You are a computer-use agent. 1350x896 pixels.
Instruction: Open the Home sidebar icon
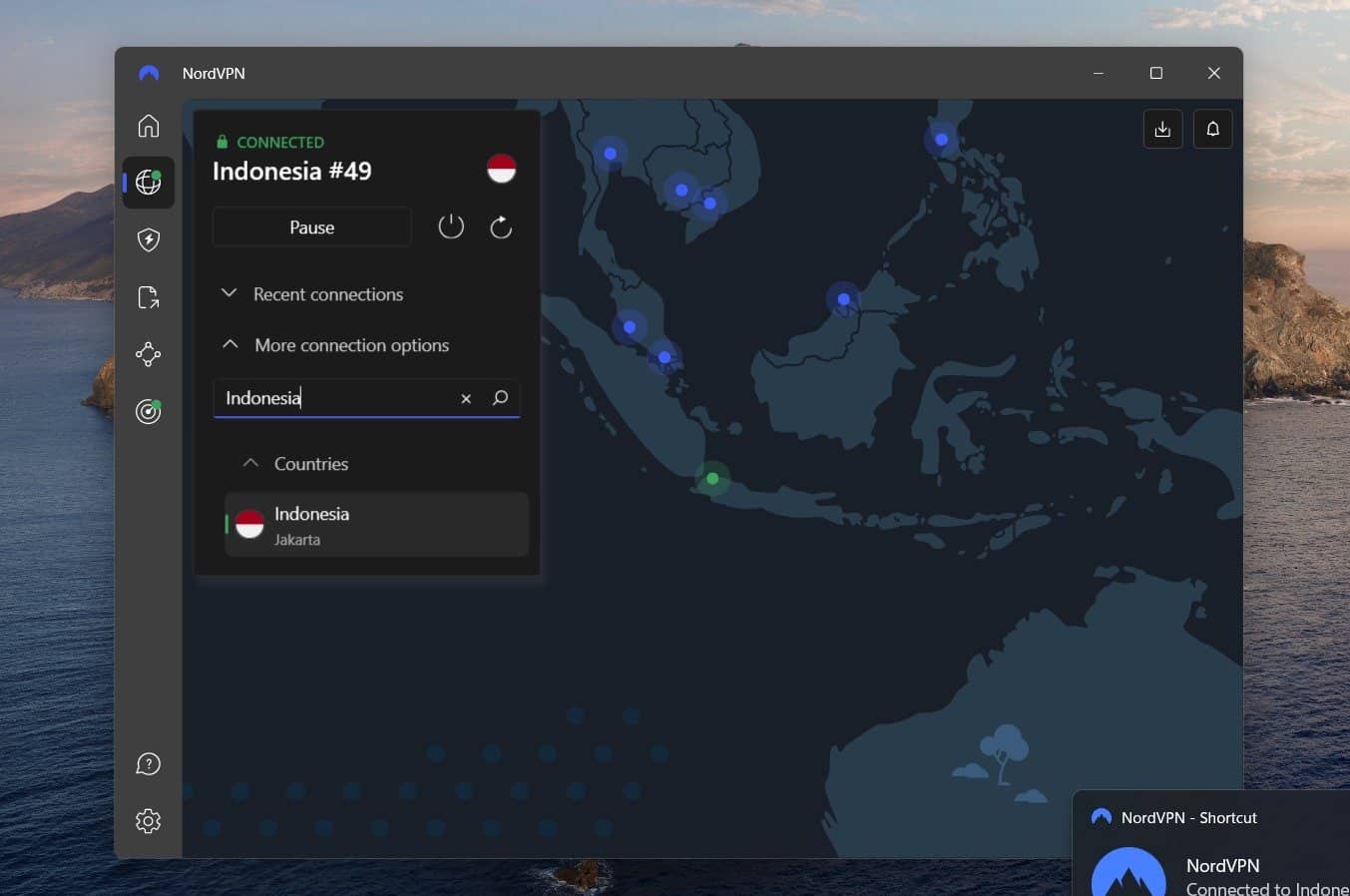tap(149, 126)
